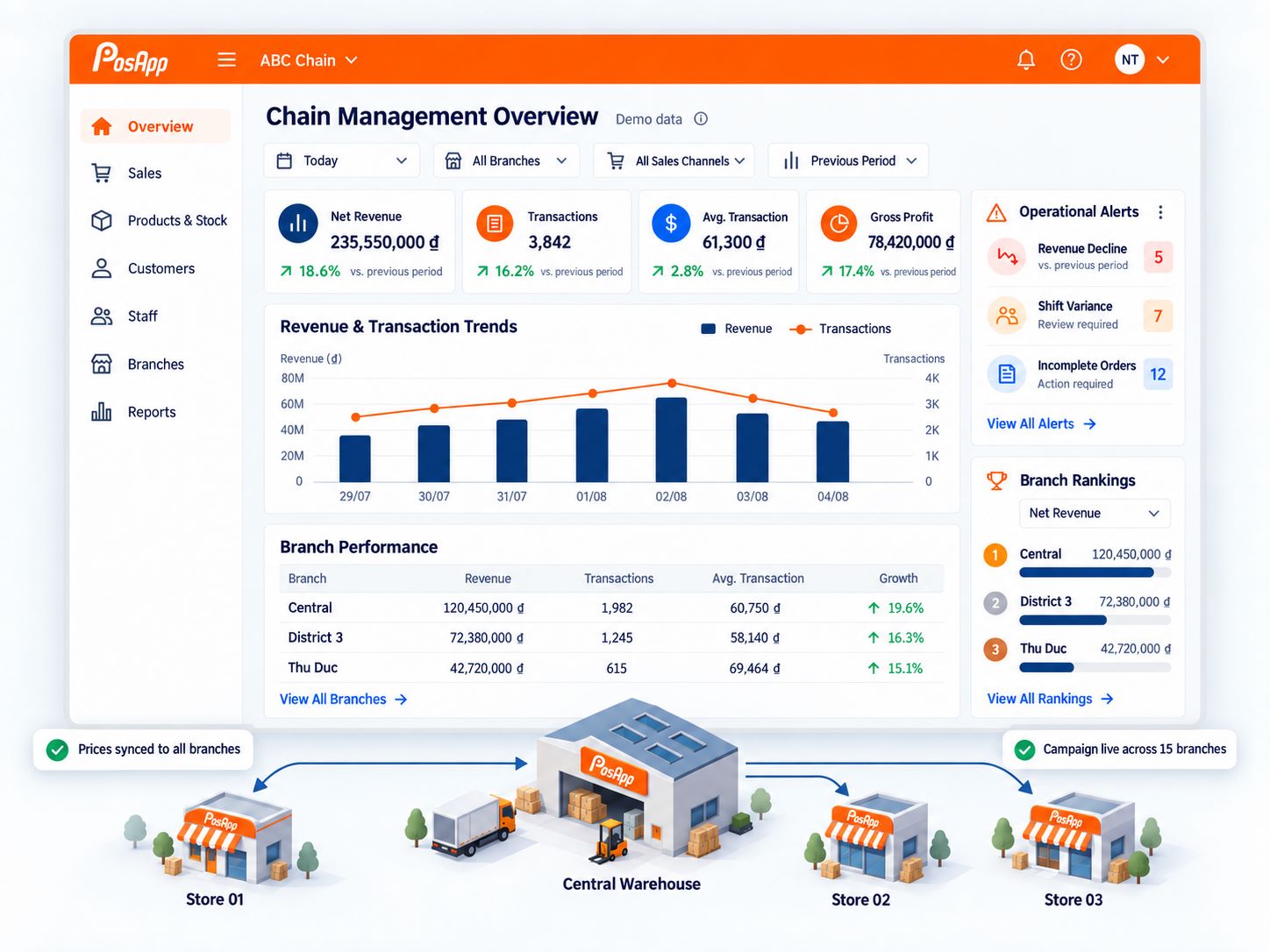
Task: Open the All Sales Channels dropdown
Action: point(674,160)
